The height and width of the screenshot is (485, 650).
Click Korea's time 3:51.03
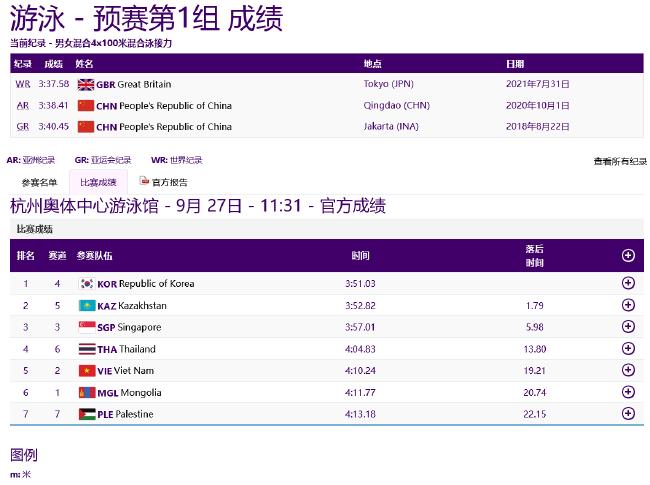pyautogui.click(x=360, y=284)
